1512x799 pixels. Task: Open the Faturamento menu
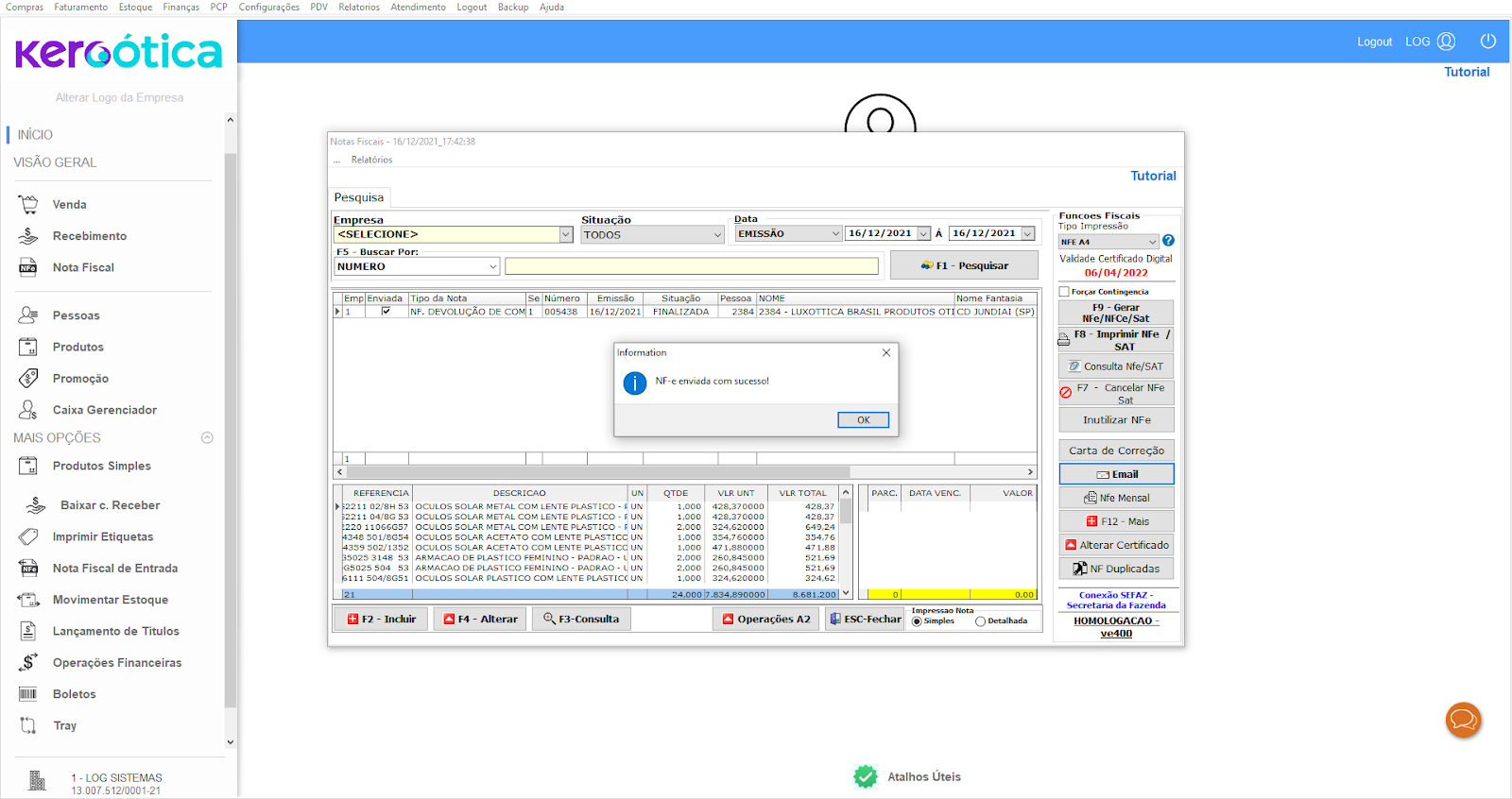point(80,7)
